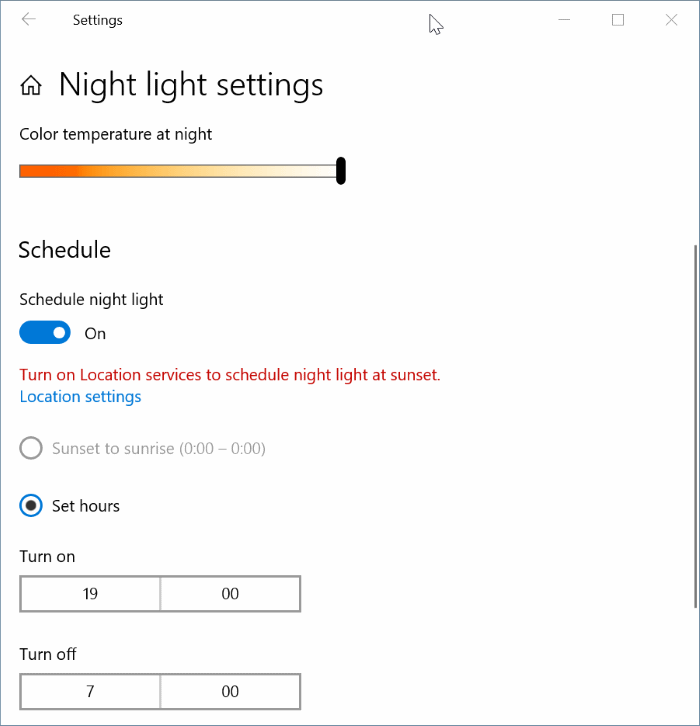Image resolution: width=700 pixels, height=726 pixels.
Task: Maximize the Settings window
Action: [618, 20]
